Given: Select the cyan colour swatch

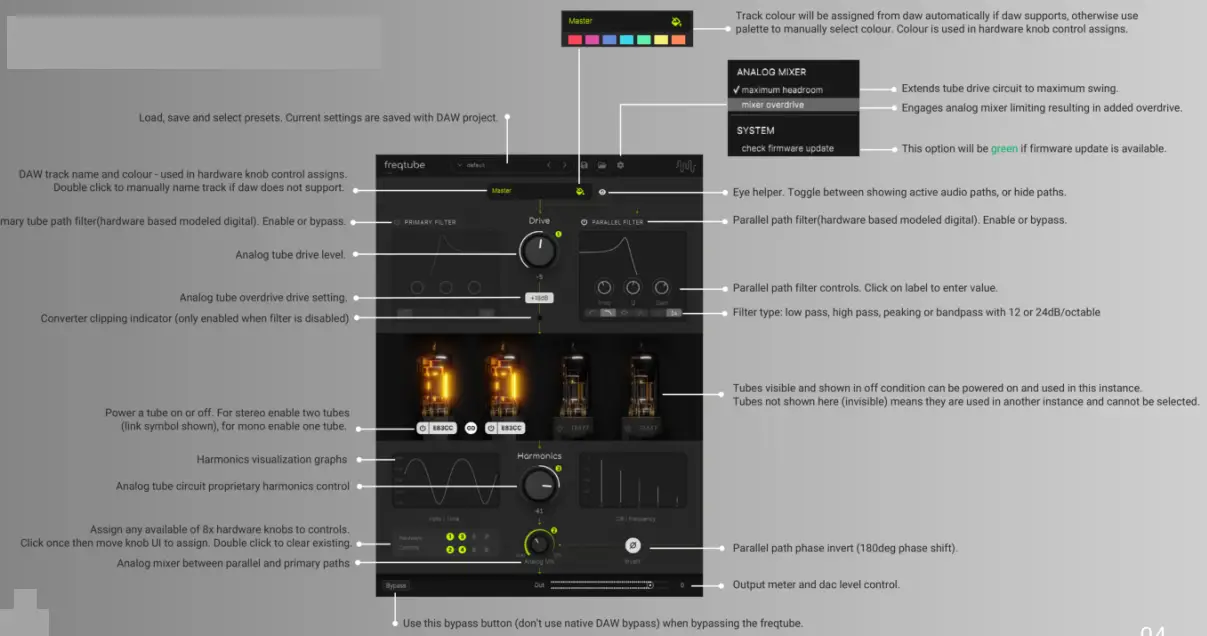Looking at the screenshot, I should pyautogui.click(x=626, y=39).
